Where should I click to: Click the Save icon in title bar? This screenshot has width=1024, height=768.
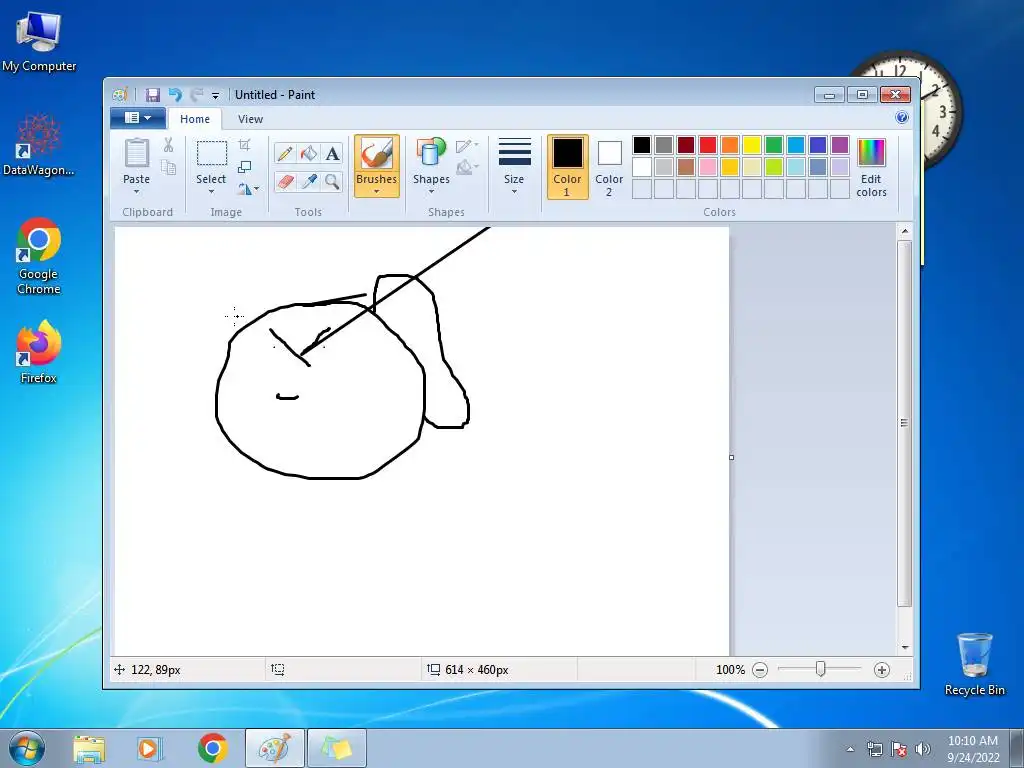pos(152,95)
